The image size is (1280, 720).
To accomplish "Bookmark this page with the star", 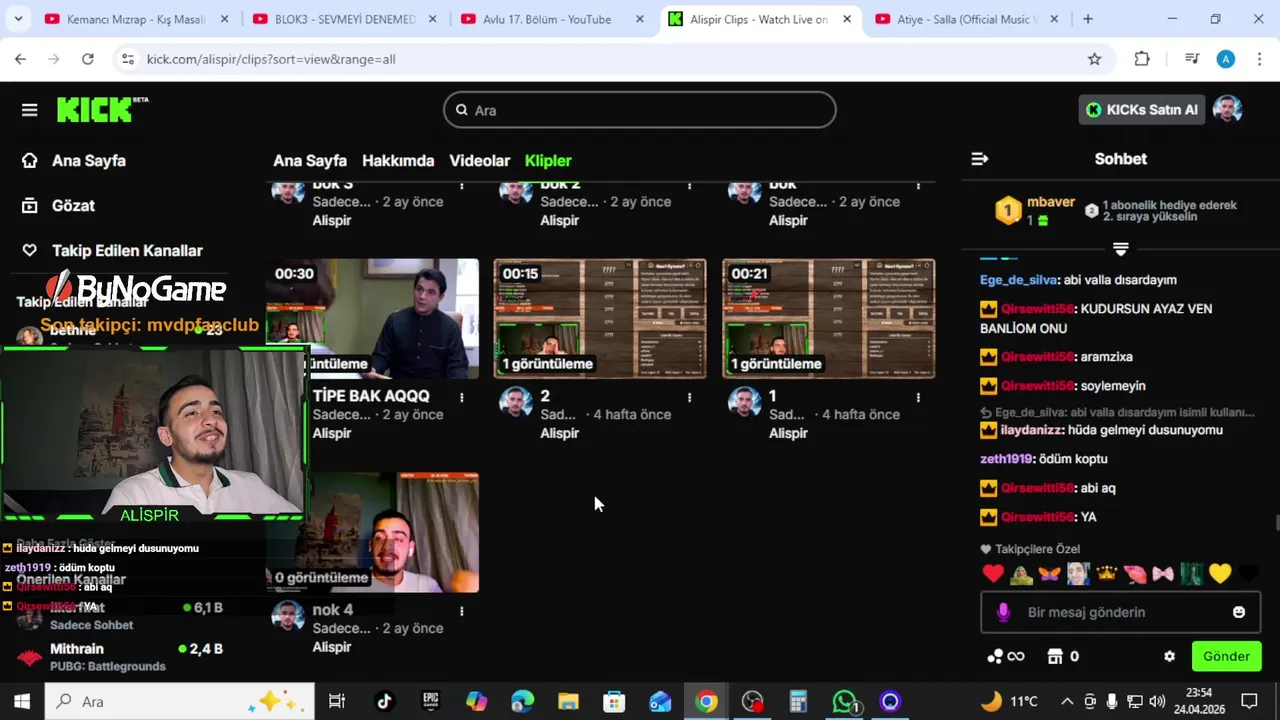I will pos(1095,59).
